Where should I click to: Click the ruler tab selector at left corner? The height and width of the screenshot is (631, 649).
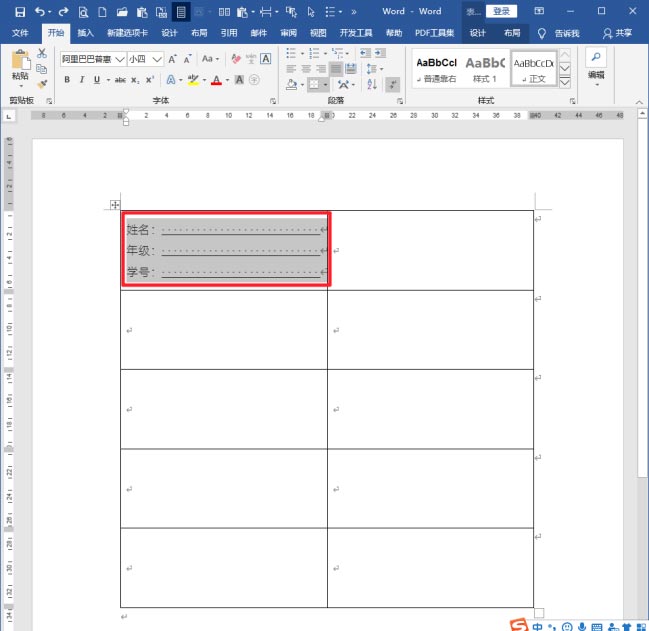(x=9, y=116)
